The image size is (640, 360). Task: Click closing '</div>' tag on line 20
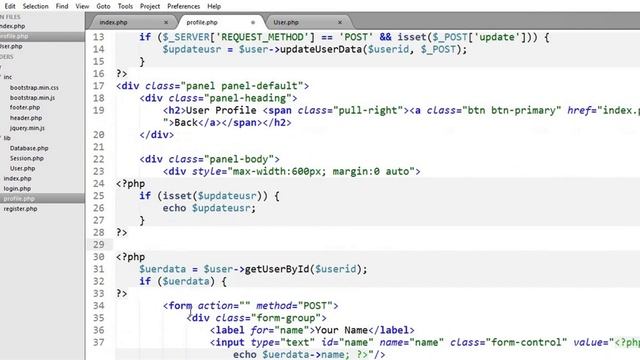(157, 135)
